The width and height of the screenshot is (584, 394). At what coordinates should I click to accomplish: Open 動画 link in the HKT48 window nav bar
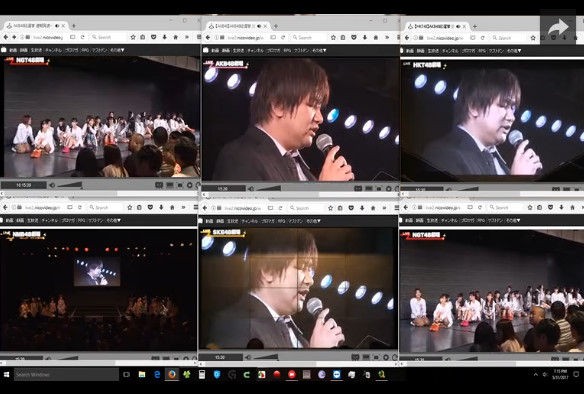(x=410, y=51)
